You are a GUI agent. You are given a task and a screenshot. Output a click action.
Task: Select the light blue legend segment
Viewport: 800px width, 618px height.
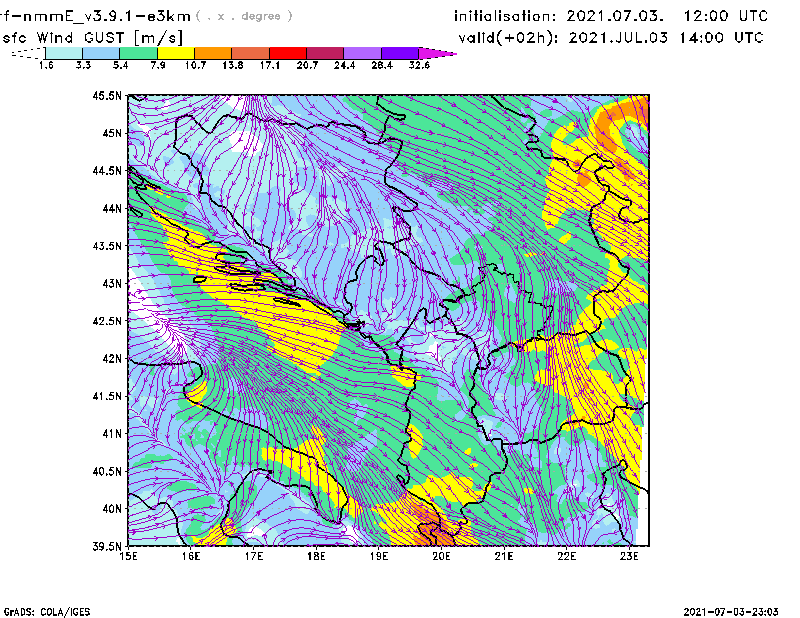click(x=100, y=52)
